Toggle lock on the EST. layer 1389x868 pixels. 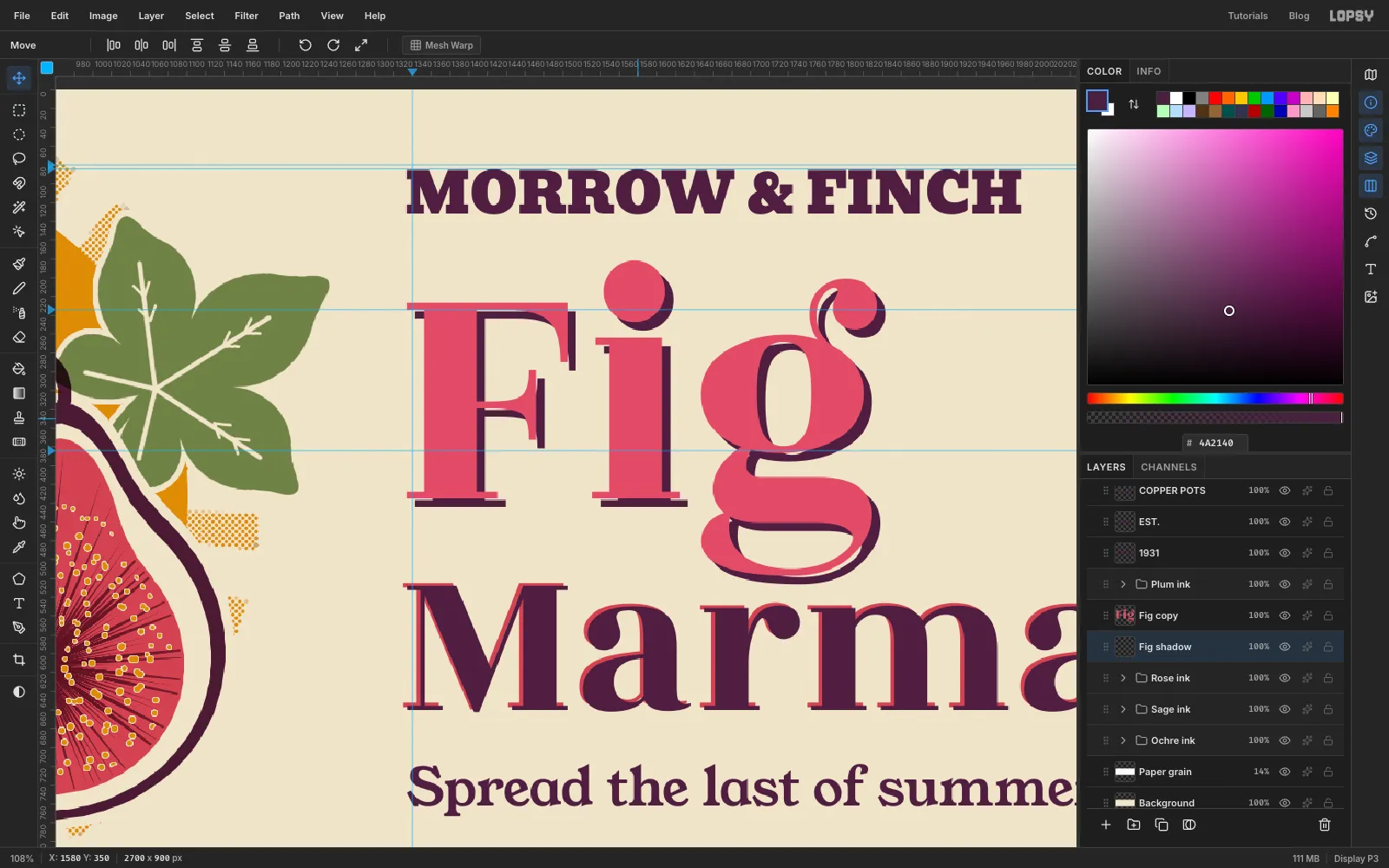[1328, 522]
